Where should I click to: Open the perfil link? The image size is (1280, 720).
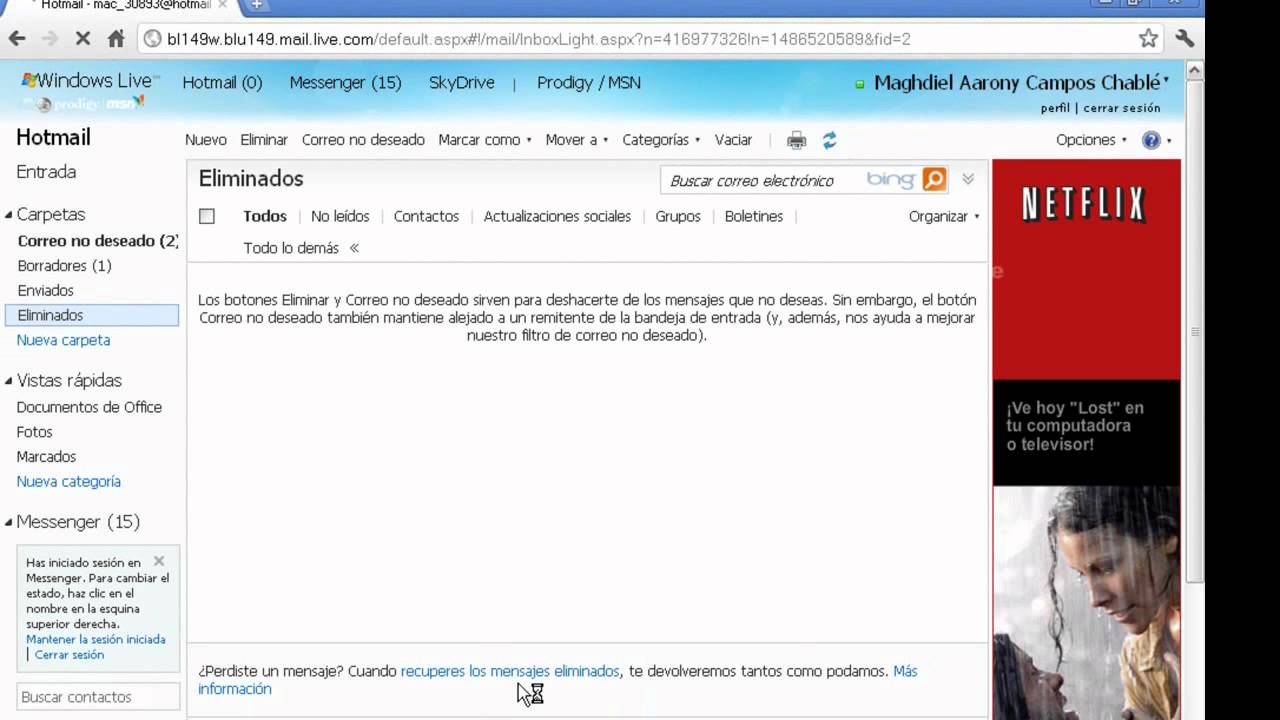(x=1055, y=108)
